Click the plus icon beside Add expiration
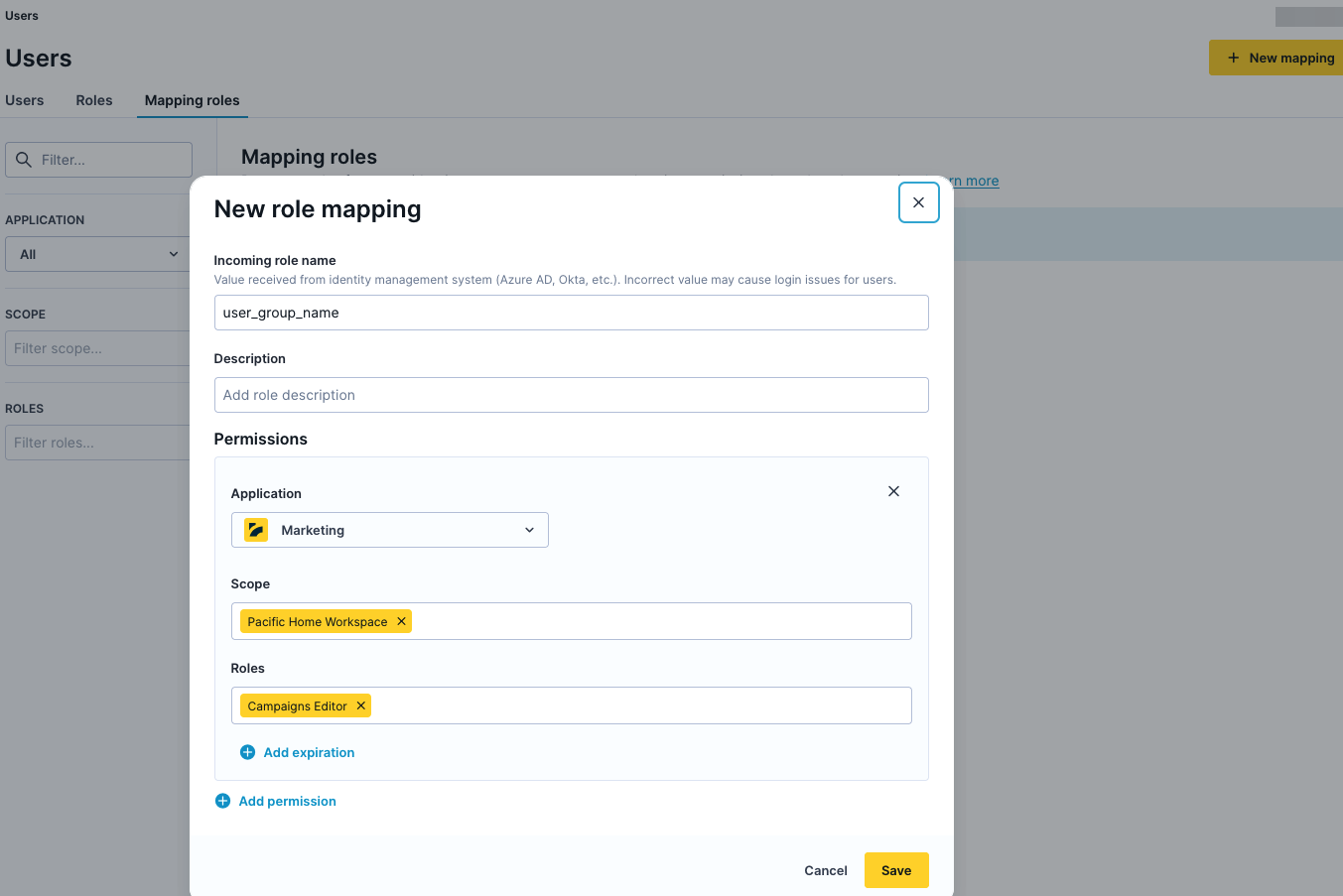Image resolution: width=1343 pixels, height=896 pixels. (248, 752)
